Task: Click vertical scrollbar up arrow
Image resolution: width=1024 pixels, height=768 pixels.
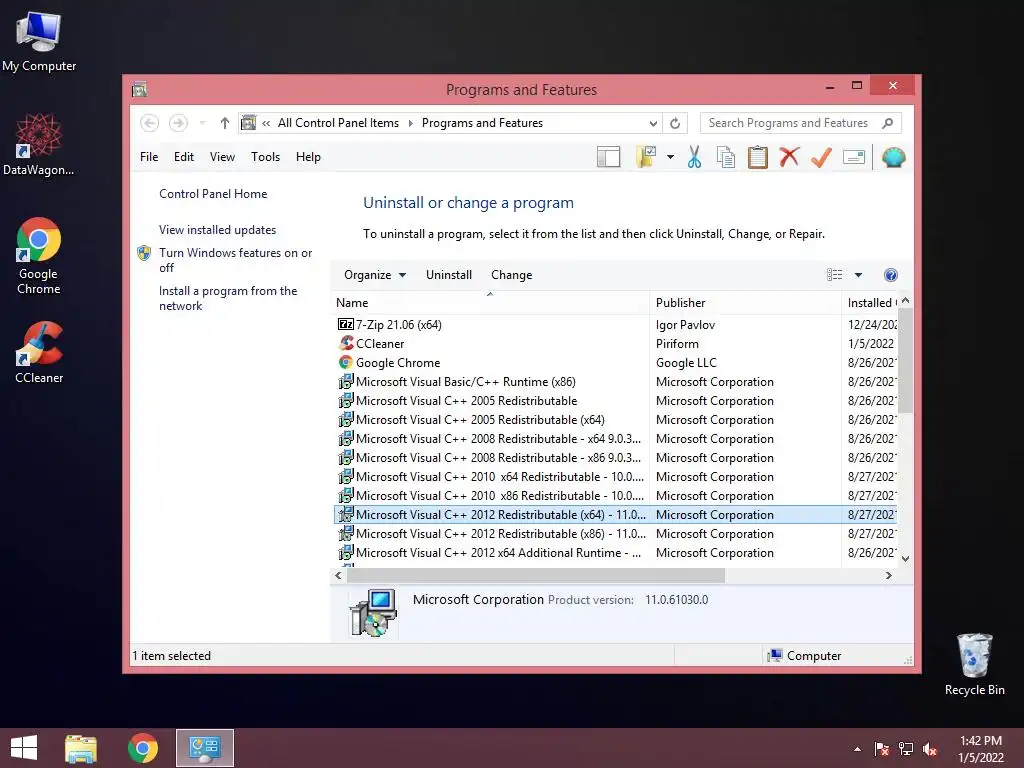Action: [905, 301]
